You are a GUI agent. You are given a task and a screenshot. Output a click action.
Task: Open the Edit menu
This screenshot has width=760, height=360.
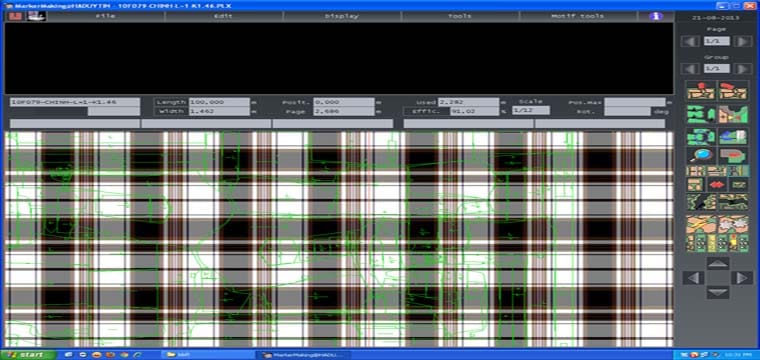point(223,16)
